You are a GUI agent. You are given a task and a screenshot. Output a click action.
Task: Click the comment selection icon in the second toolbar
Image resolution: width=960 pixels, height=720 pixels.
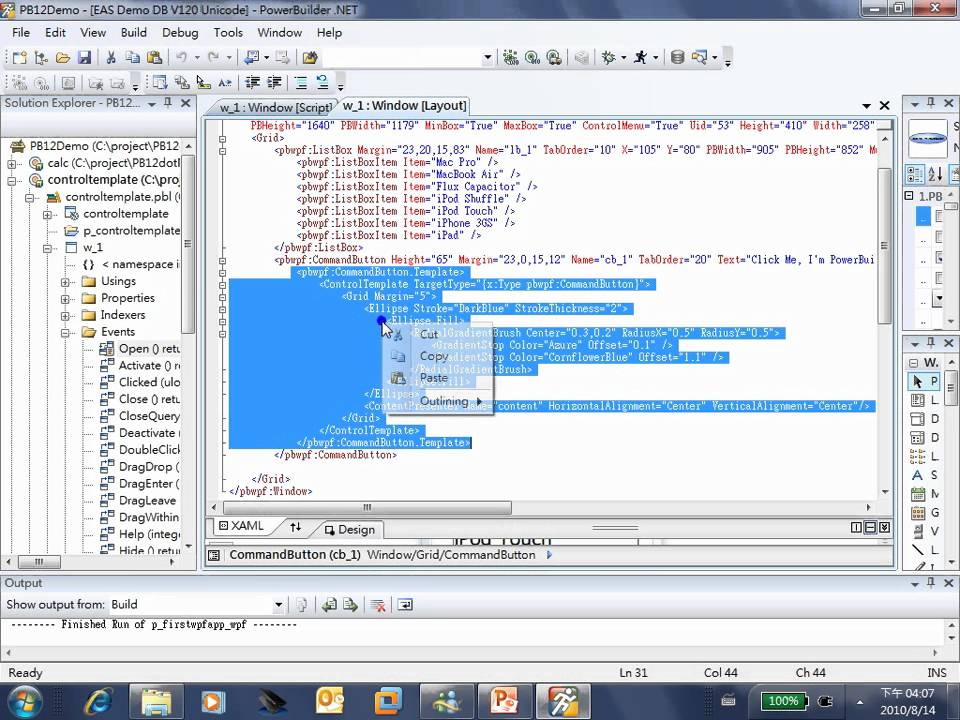(301, 82)
